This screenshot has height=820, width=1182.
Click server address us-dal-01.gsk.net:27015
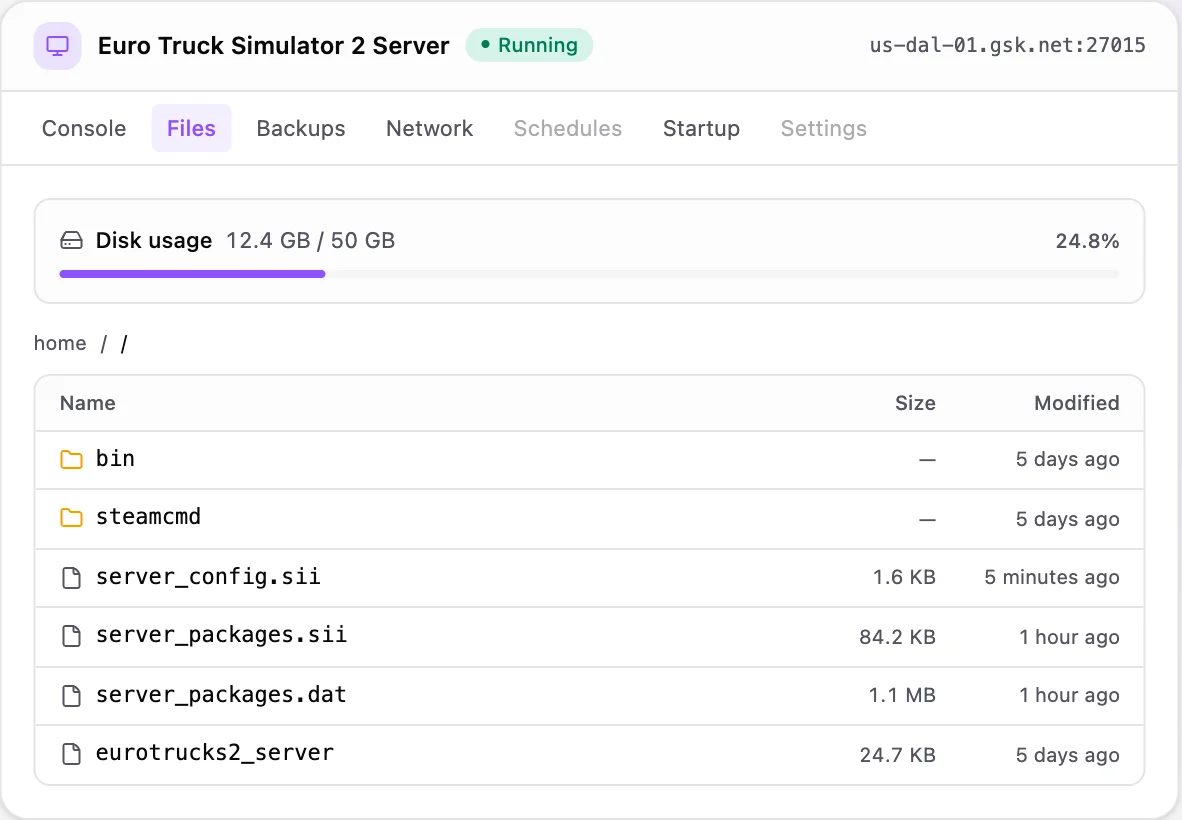point(1007,45)
